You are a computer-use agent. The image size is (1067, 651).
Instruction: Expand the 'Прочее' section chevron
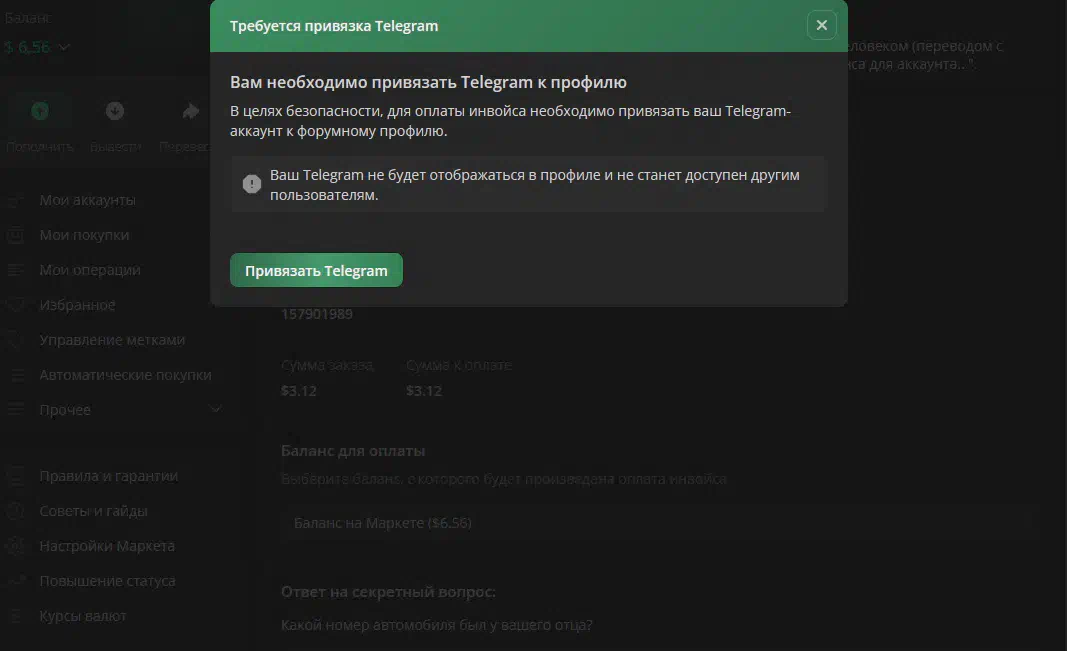(x=215, y=410)
